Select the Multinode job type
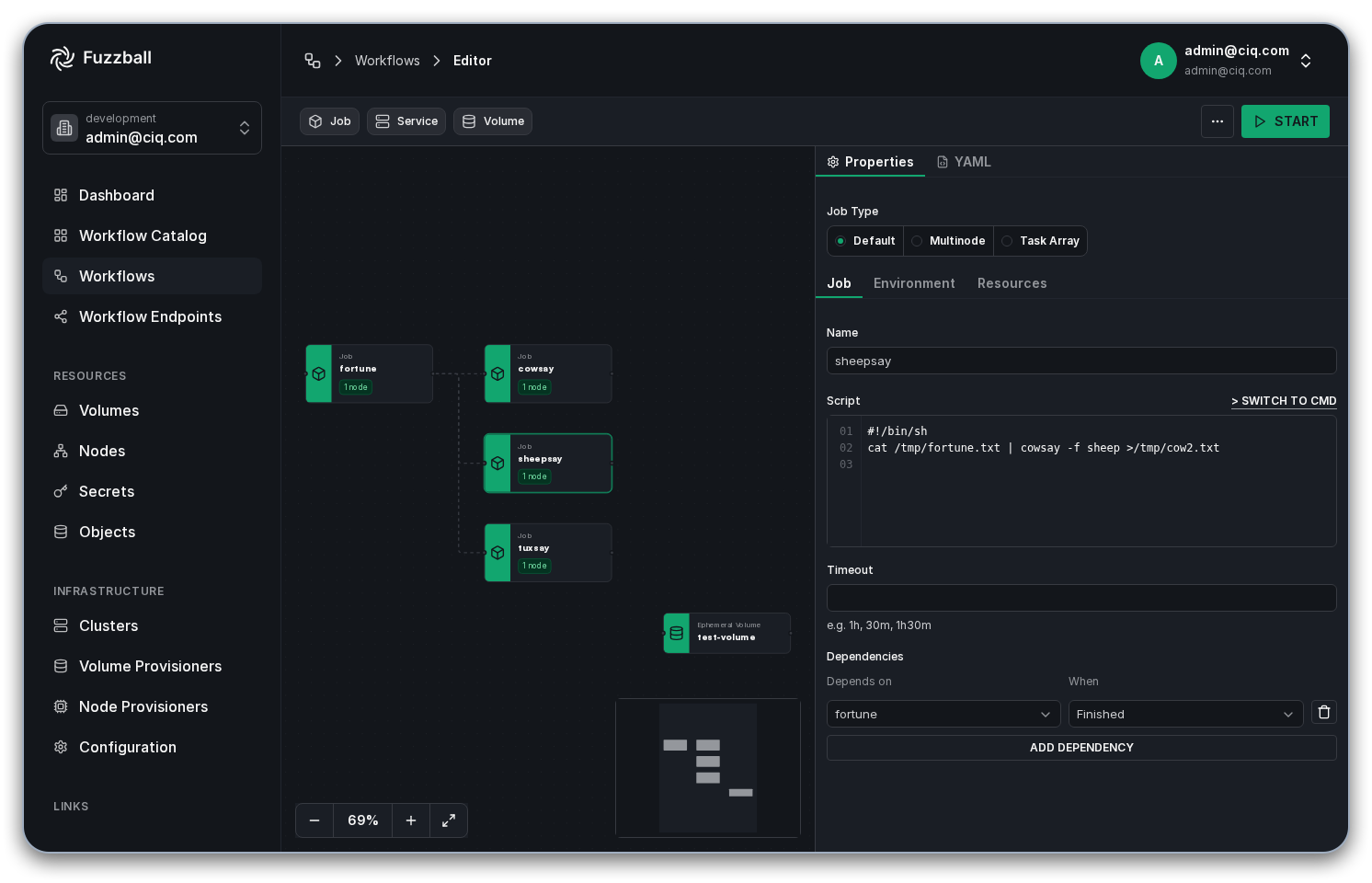Image resolution: width=1372 pixels, height=883 pixels. pyautogui.click(x=948, y=241)
